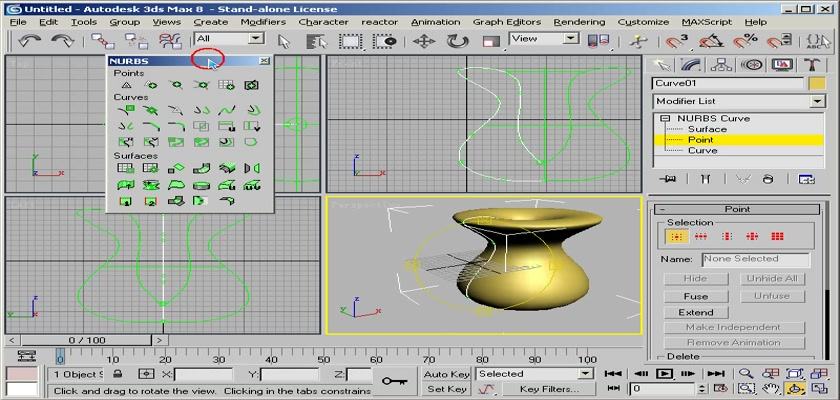Open the Modifiers menu

pos(263,22)
